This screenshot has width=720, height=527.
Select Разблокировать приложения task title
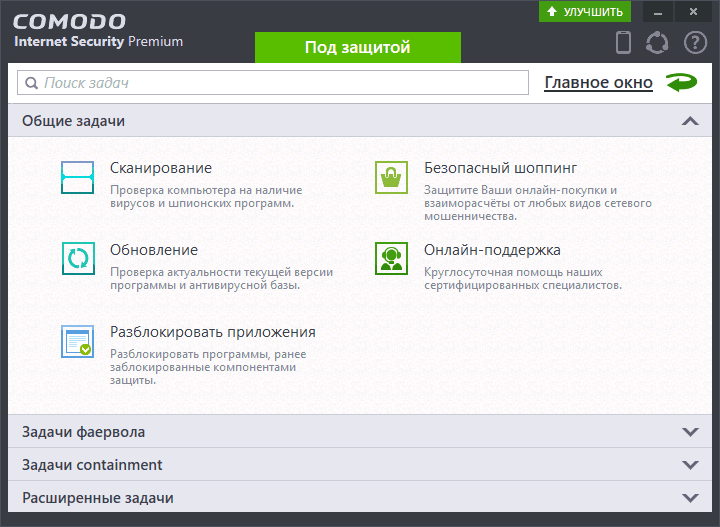(x=213, y=332)
